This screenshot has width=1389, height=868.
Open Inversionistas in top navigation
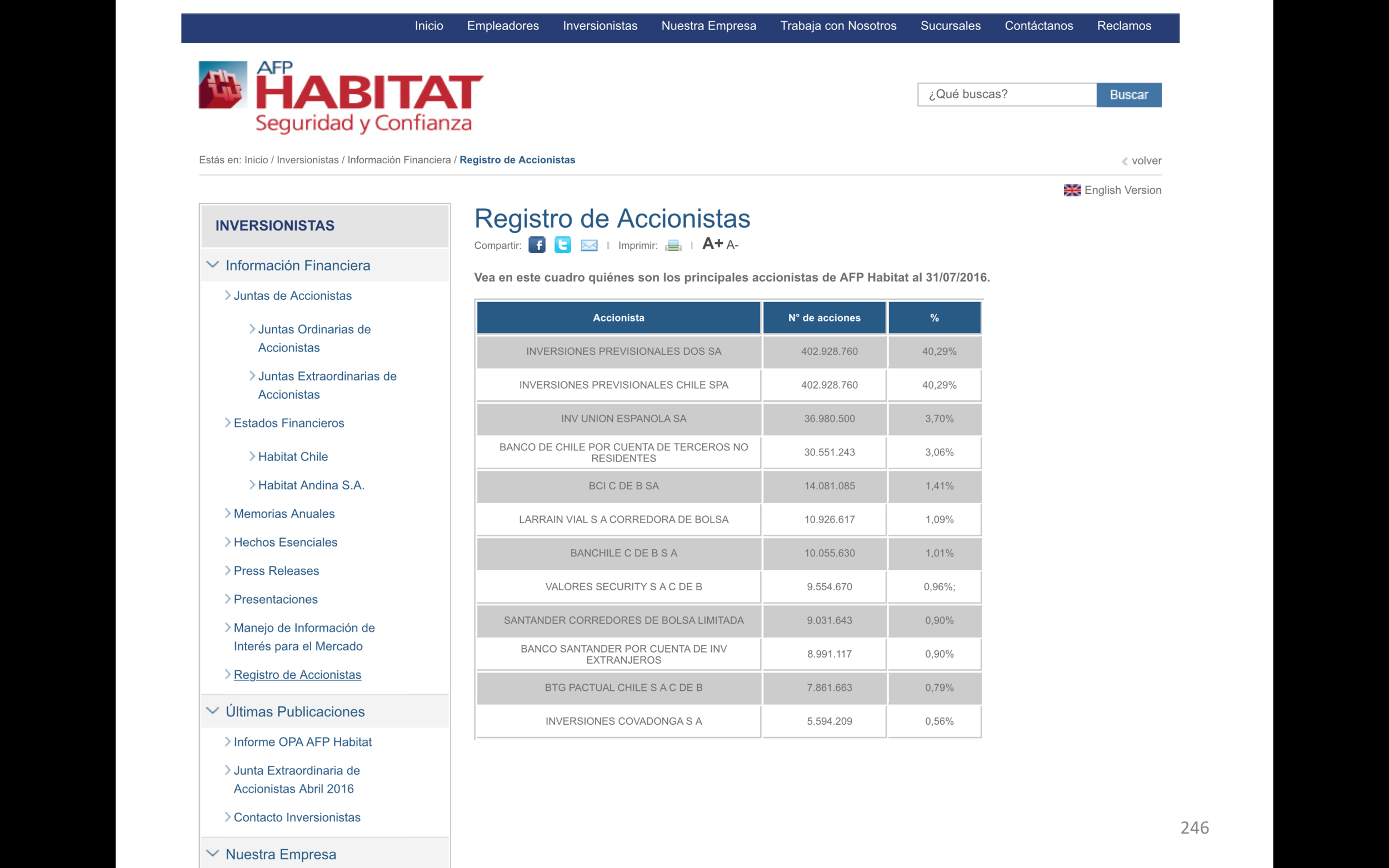click(x=600, y=26)
